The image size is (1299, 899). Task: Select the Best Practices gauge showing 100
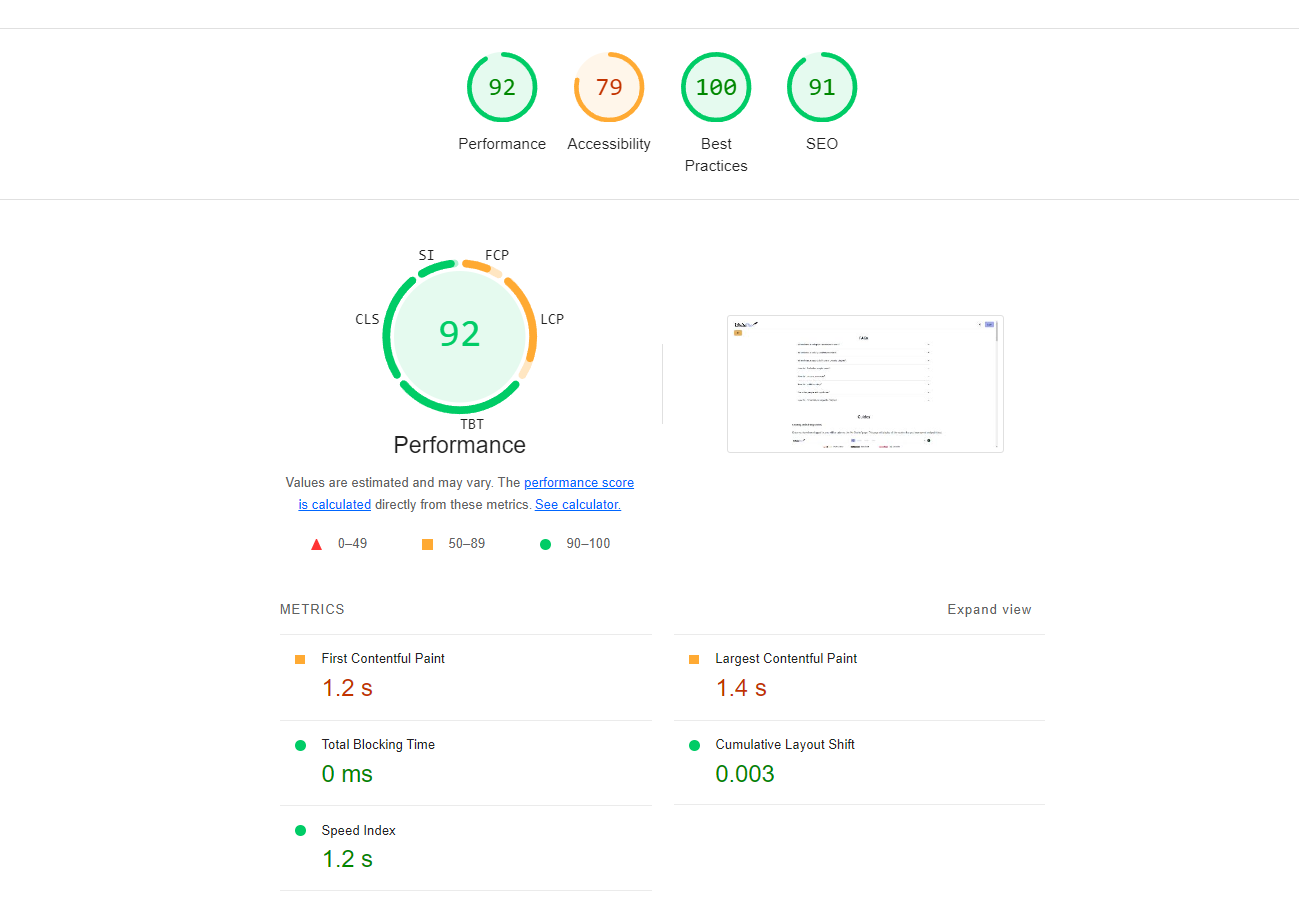[716, 88]
